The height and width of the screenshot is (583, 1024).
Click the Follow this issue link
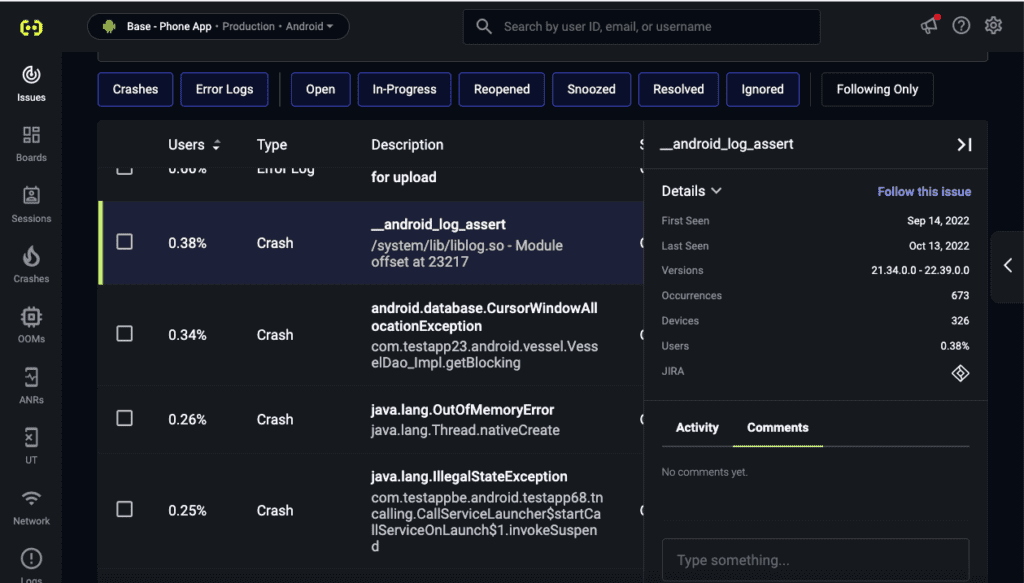[x=923, y=191]
